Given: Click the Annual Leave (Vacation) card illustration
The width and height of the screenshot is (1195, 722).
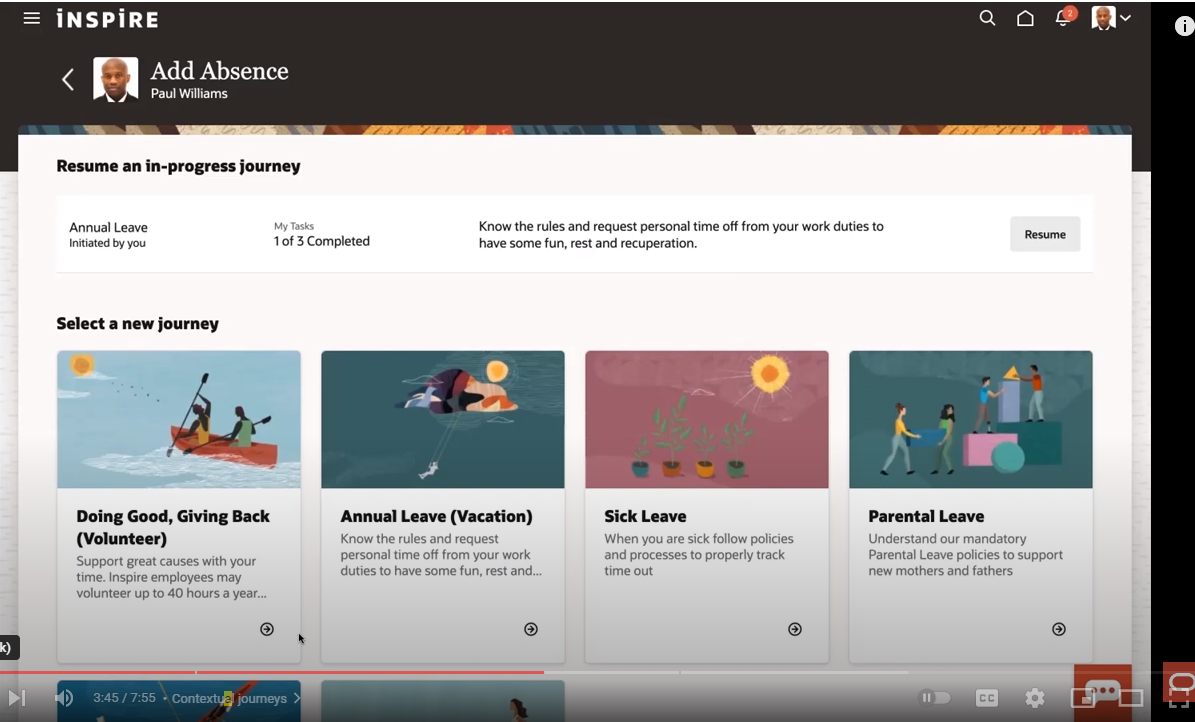Looking at the screenshot, I should coord(442,419).
